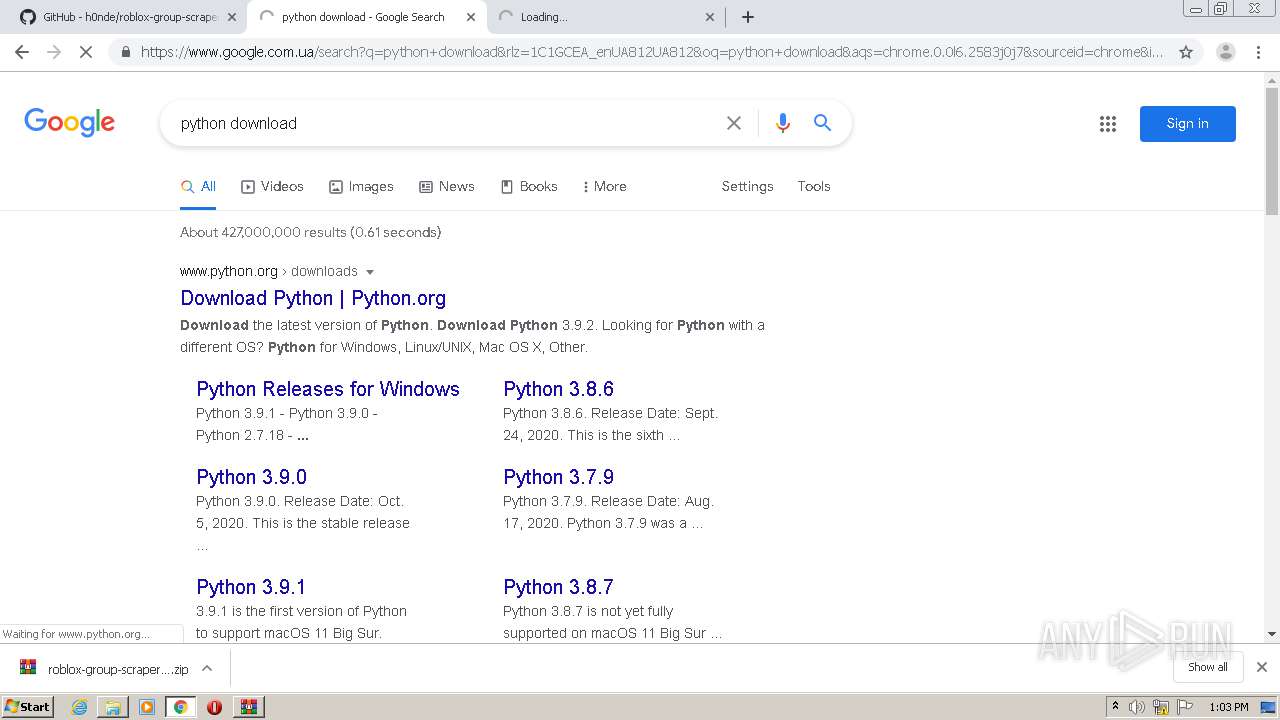
Task: Open Python 3.9.0 link
Action: point(251,477)
